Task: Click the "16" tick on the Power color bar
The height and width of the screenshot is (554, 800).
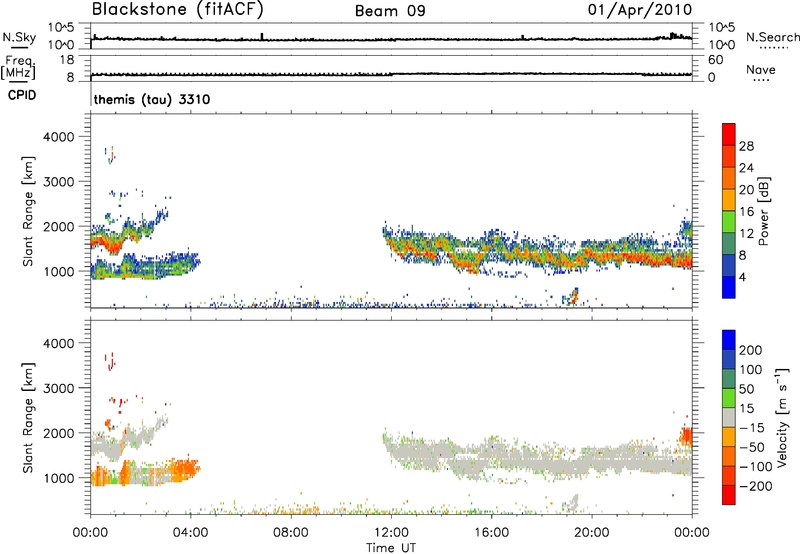Action: (746, 212)
